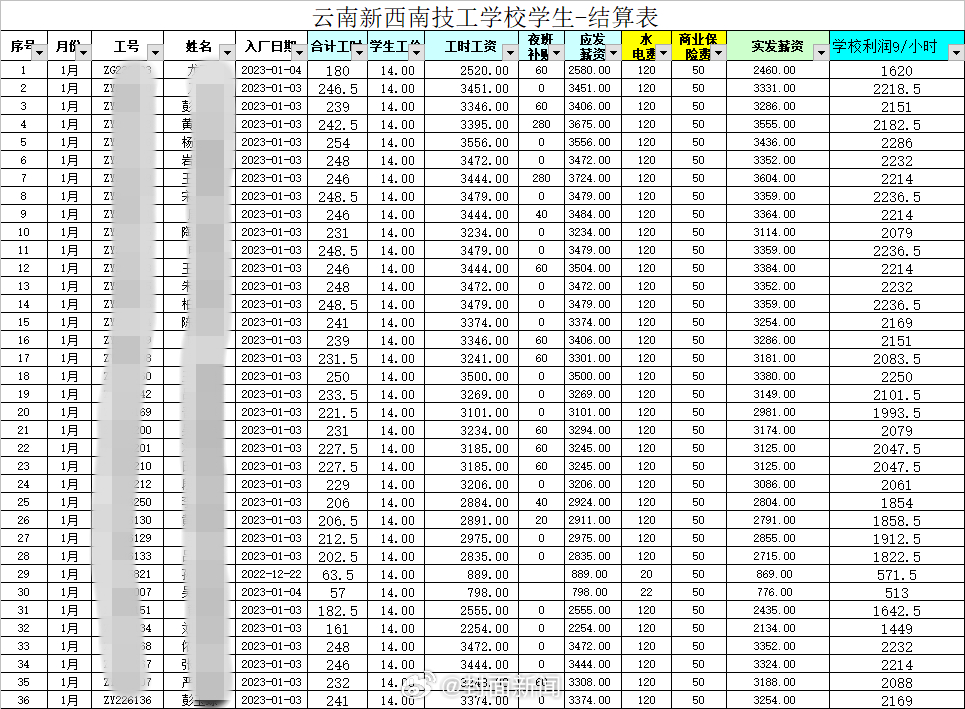The height and width of the screenshot is (709, 965).
Task: Open the filter dropdown for 学校利润9/小时 column
Action: 956,53
